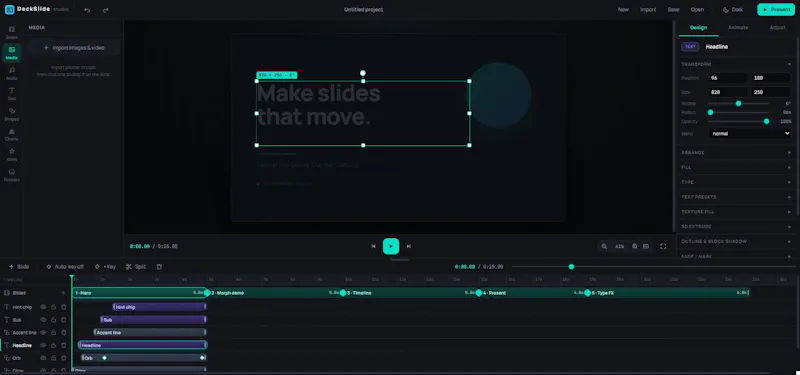Collapse the Transform section
800x375 pixels.
pyautogui.click(x=736, y=64)
